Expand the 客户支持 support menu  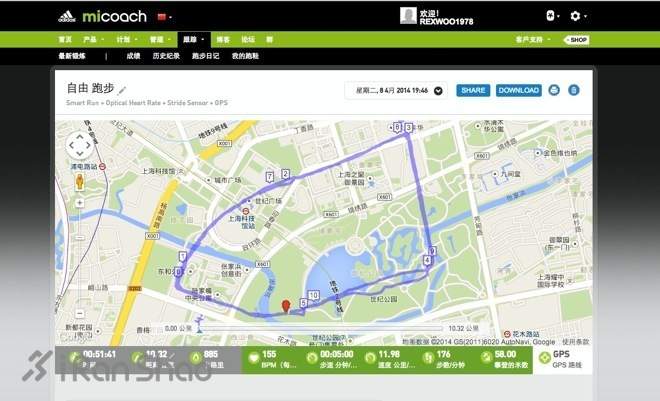(532, 40)
